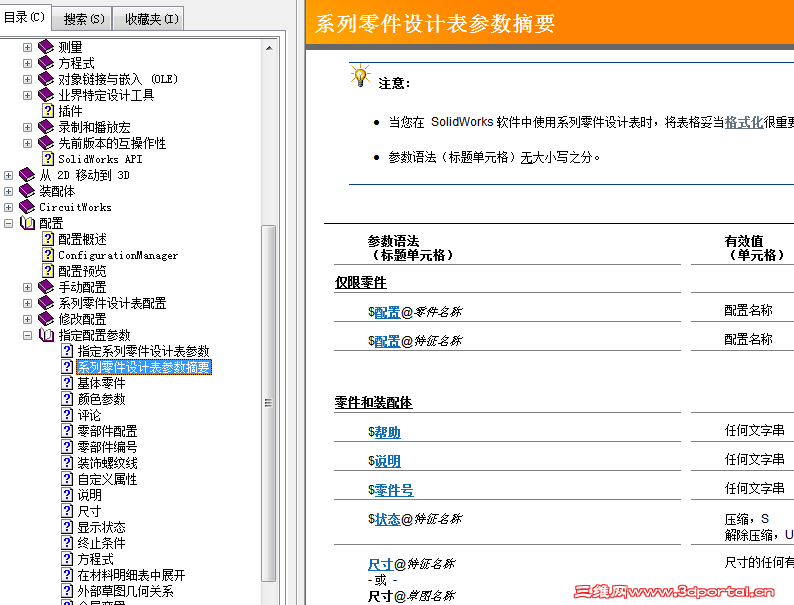Click the topic icon beside 评论
The width and height of the screenshot is (794, 605).
[67, 415]
